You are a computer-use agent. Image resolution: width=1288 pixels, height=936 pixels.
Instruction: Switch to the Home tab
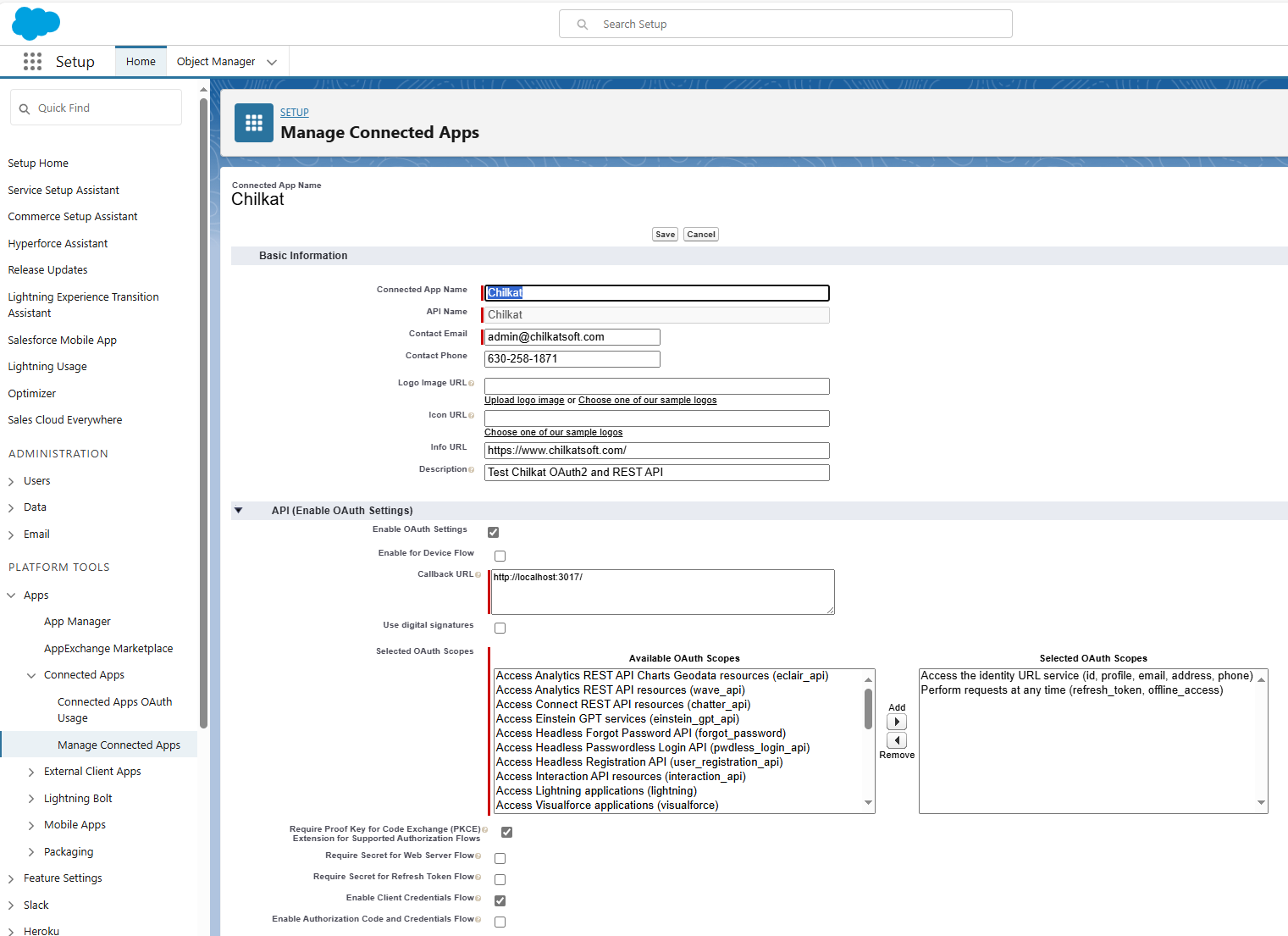click(x=141, y=62)
